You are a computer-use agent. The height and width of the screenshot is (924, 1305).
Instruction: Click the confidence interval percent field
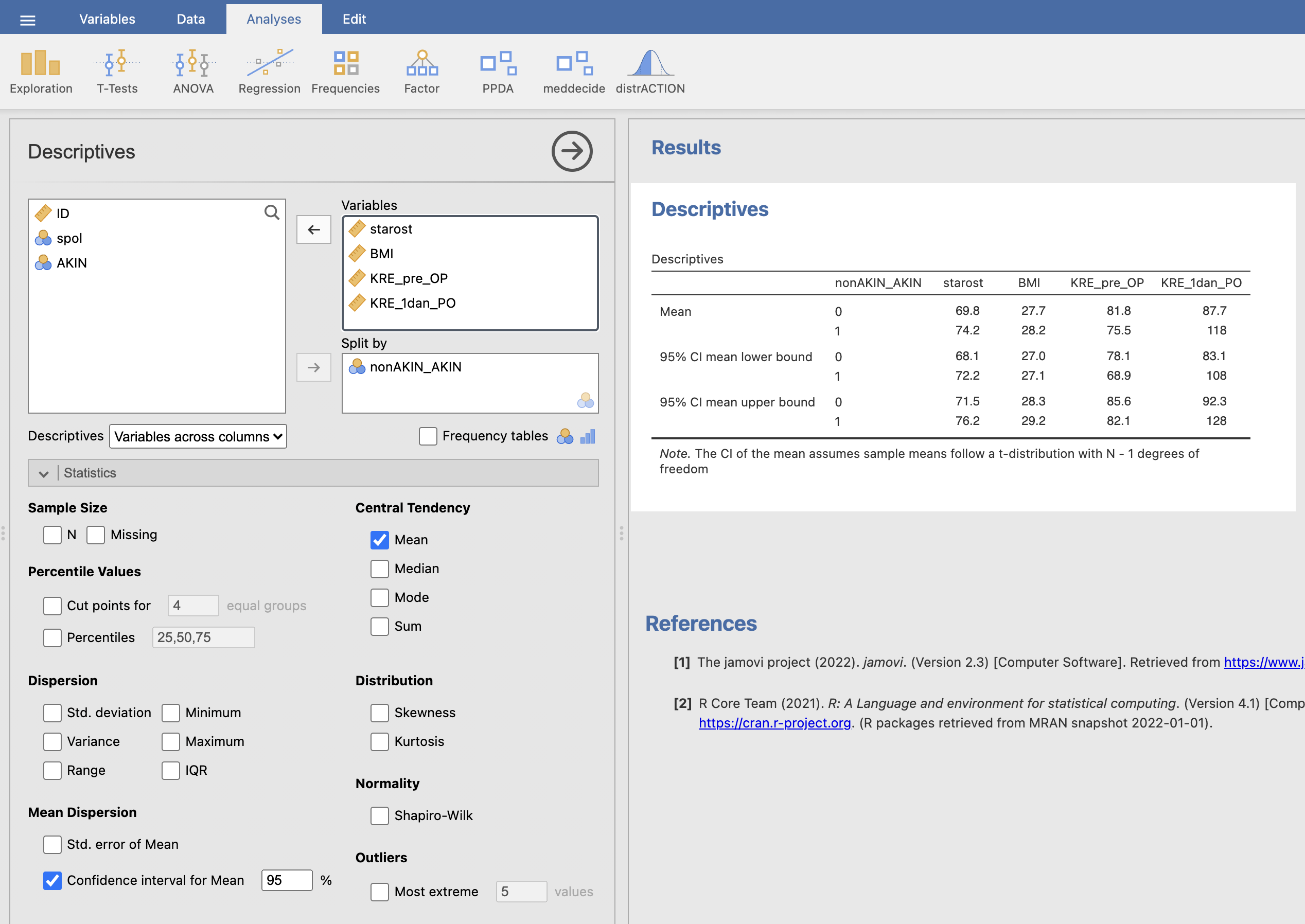coord(287,880)
